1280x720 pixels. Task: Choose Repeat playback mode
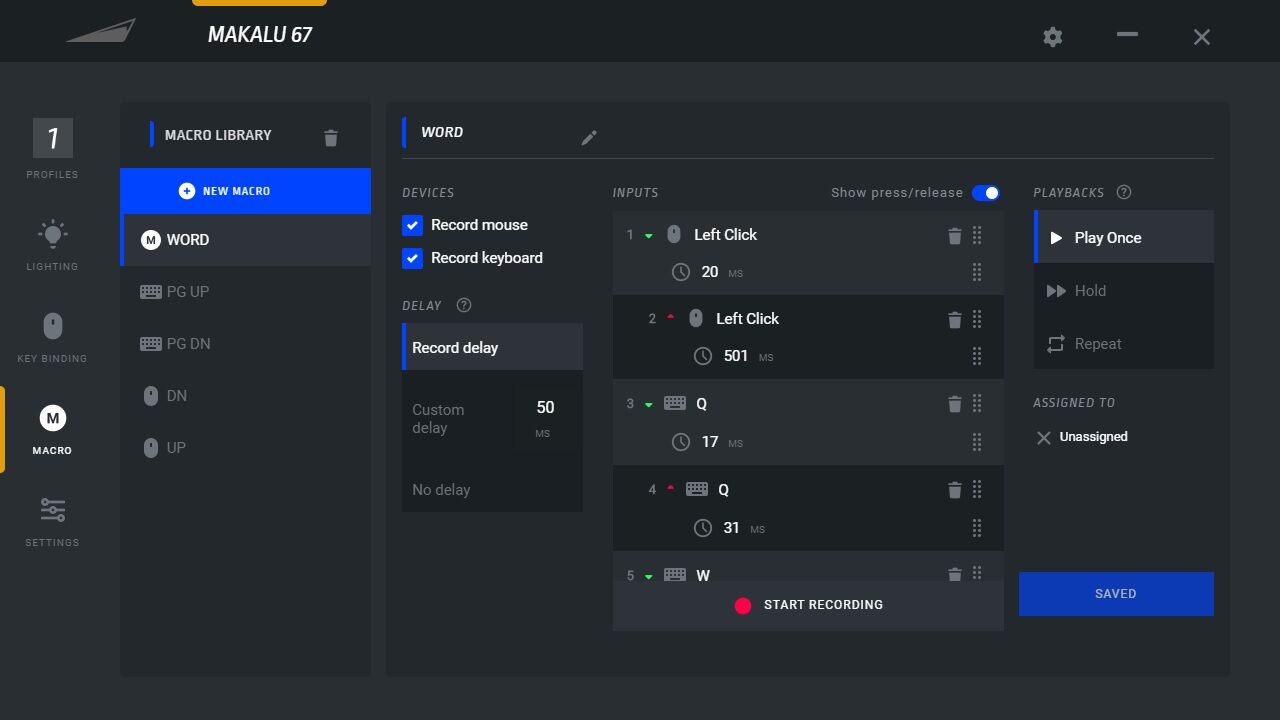coord(1124,344)
